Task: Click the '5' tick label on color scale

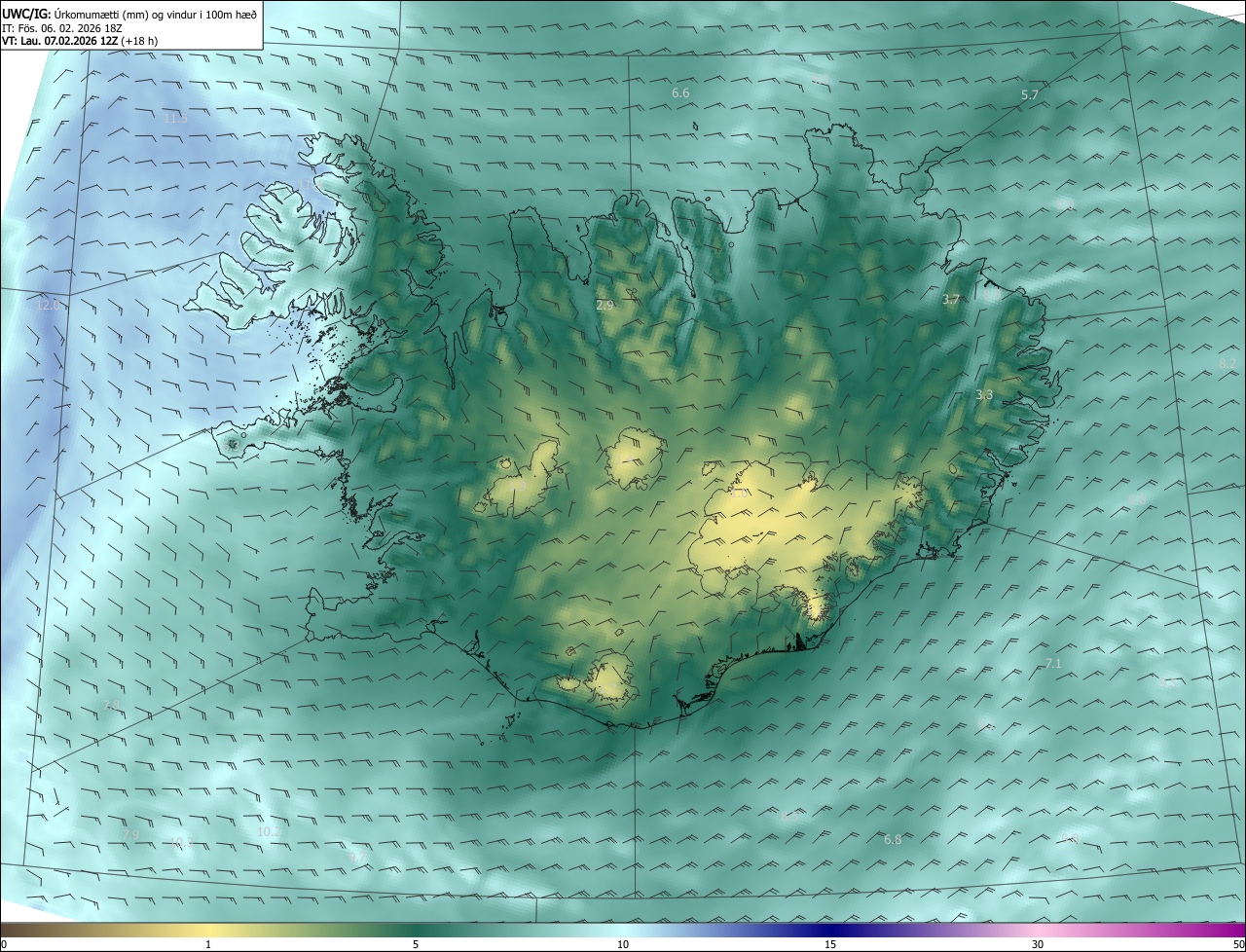Action: (416, 944)
